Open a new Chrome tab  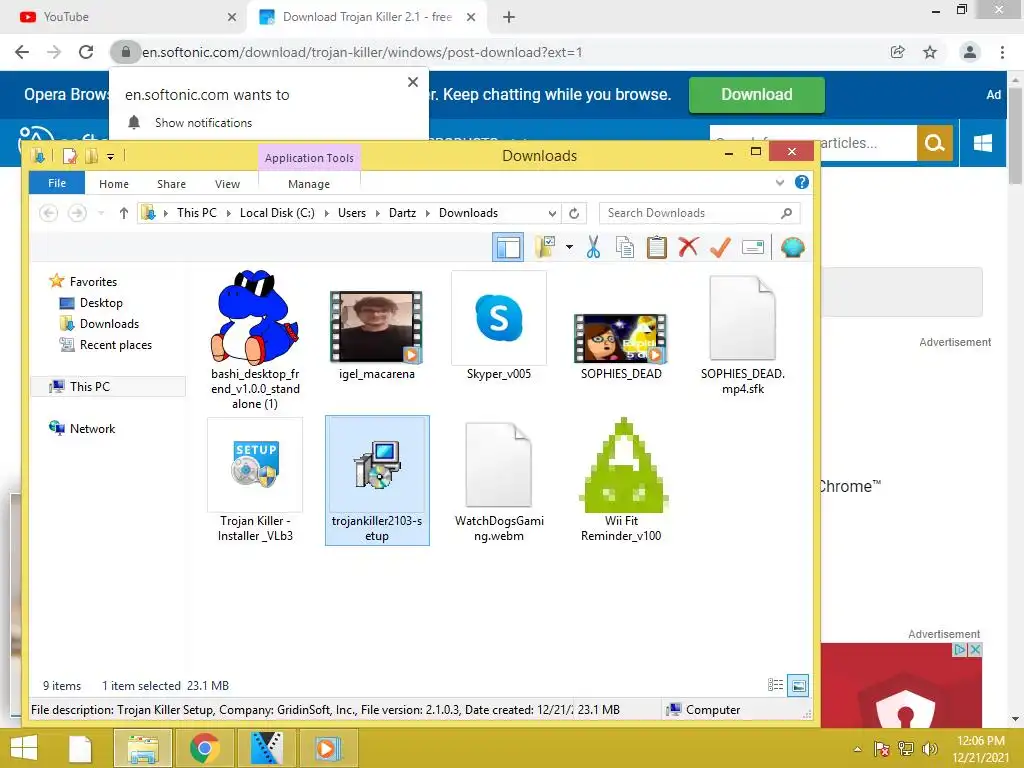point(509,18)
